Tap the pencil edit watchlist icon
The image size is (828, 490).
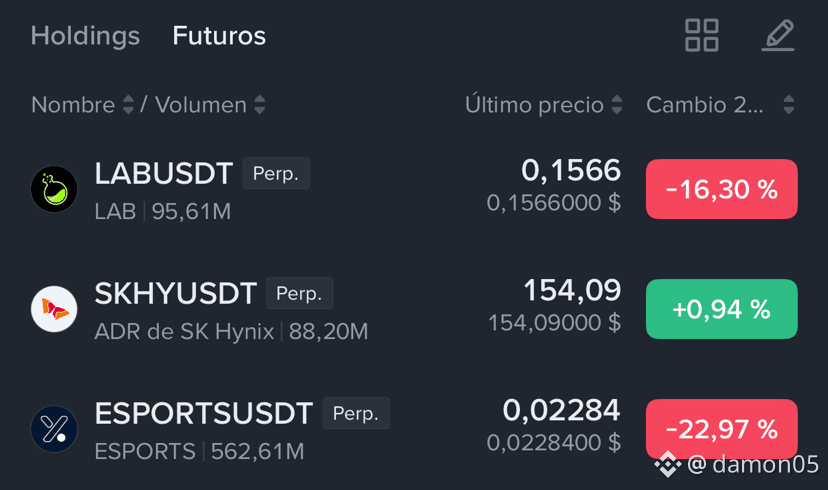coord(778,35)
